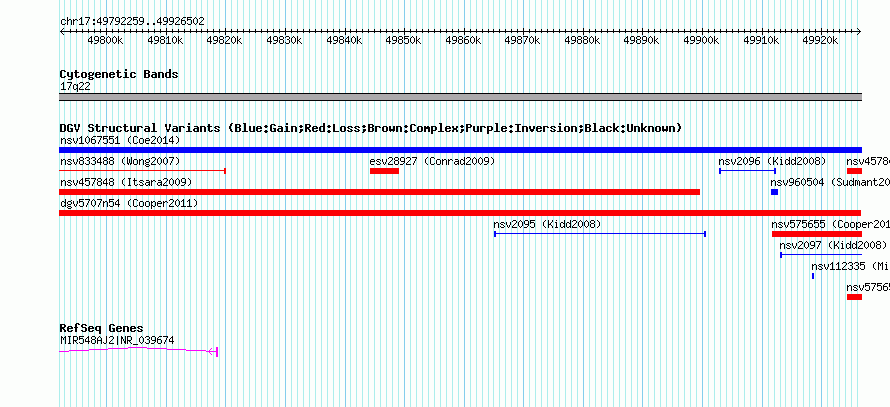Screen dimensions: 890x407
Task: Select the magenta MIR548AJ2 gene glyph
Action: 138,351
